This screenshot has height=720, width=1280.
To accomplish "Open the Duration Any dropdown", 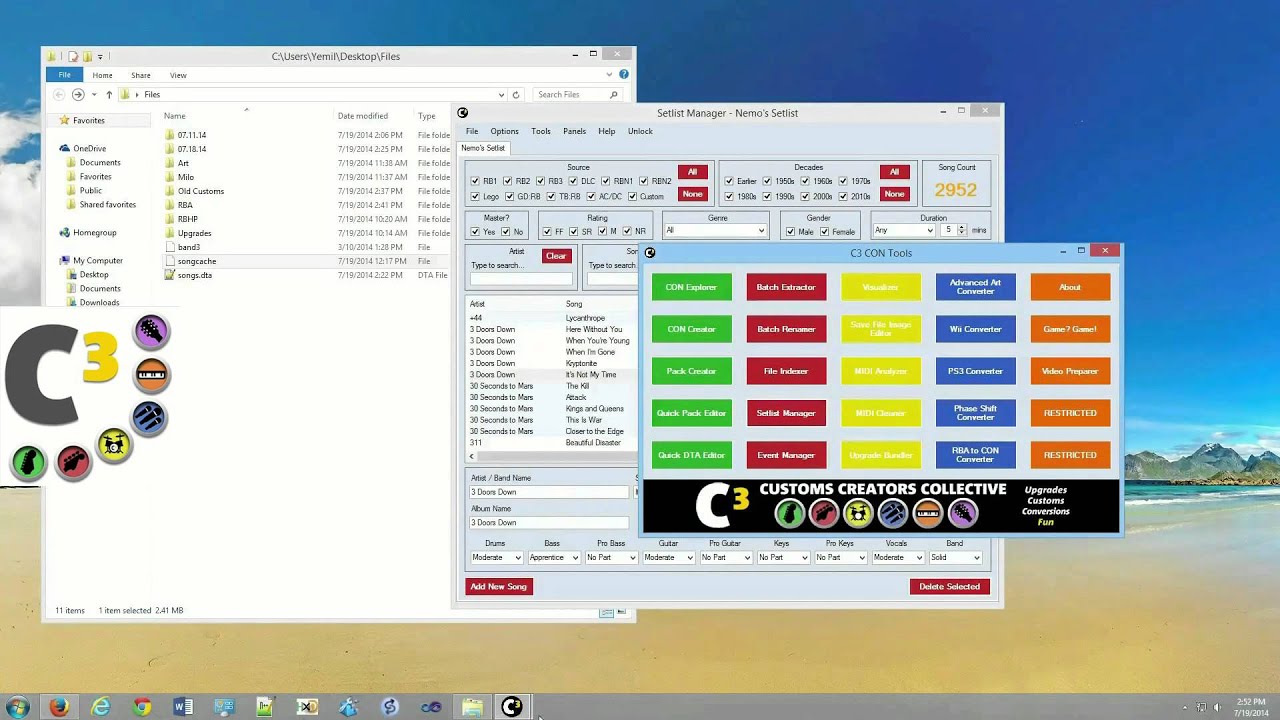I will pos(903,230).
